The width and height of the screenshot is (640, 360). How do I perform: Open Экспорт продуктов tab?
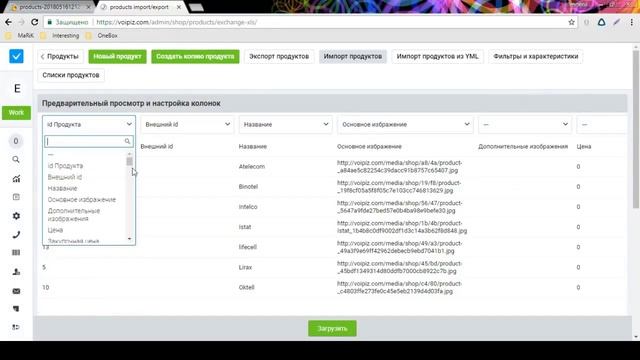279,56
